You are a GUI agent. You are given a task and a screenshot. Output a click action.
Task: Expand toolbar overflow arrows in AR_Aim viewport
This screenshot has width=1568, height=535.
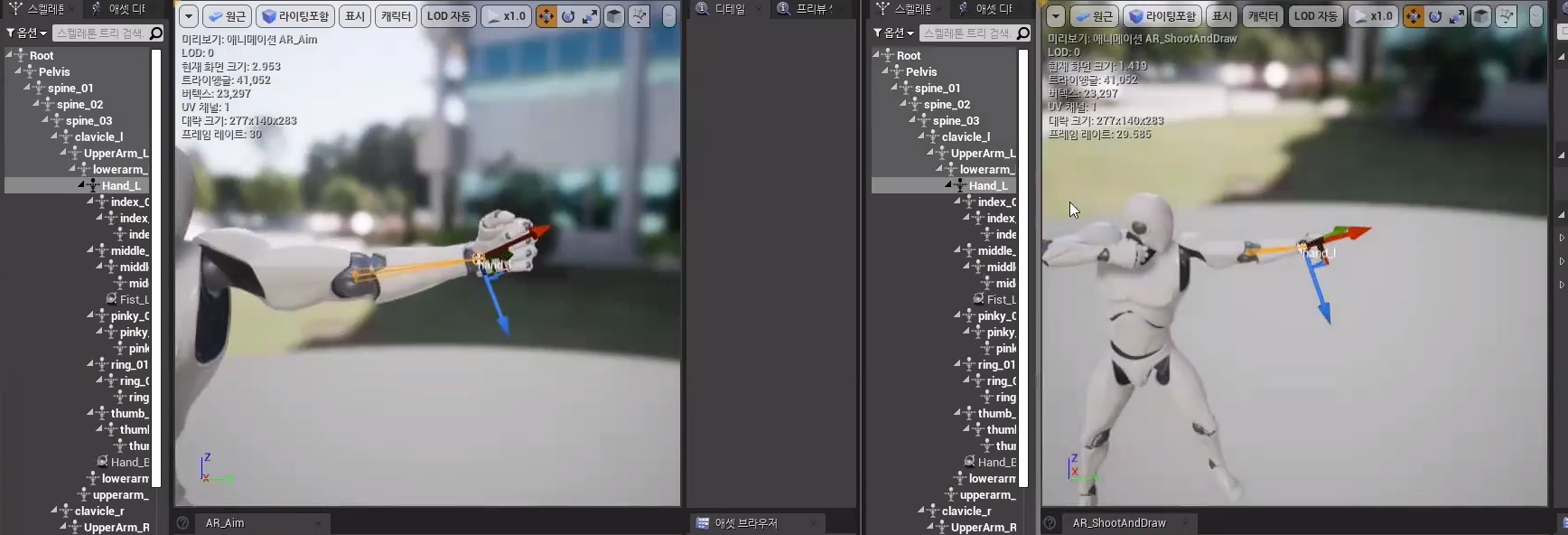pyautogui.click(x=668, y=16)
